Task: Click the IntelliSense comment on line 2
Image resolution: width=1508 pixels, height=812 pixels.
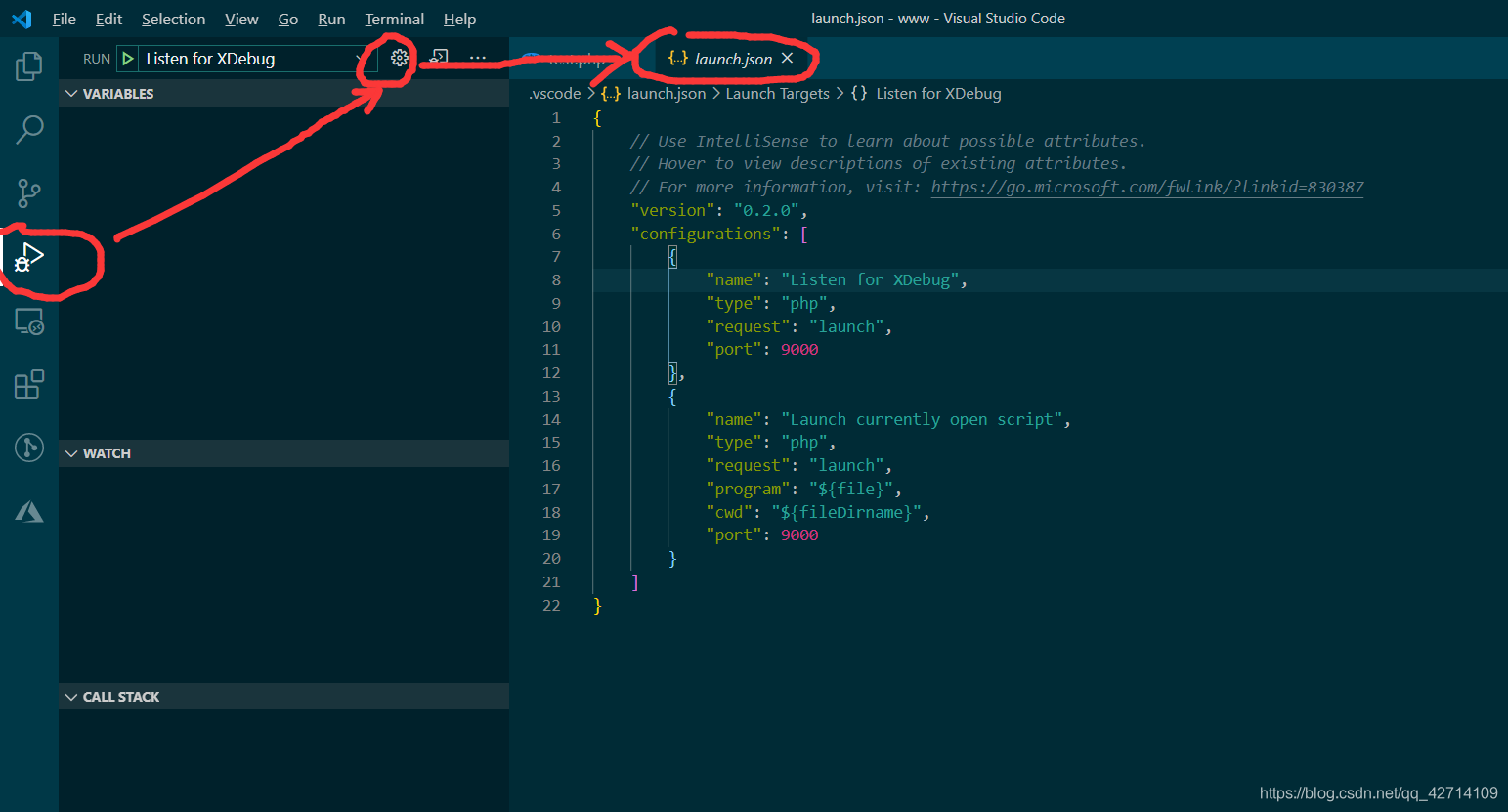Action: point(887,141)
